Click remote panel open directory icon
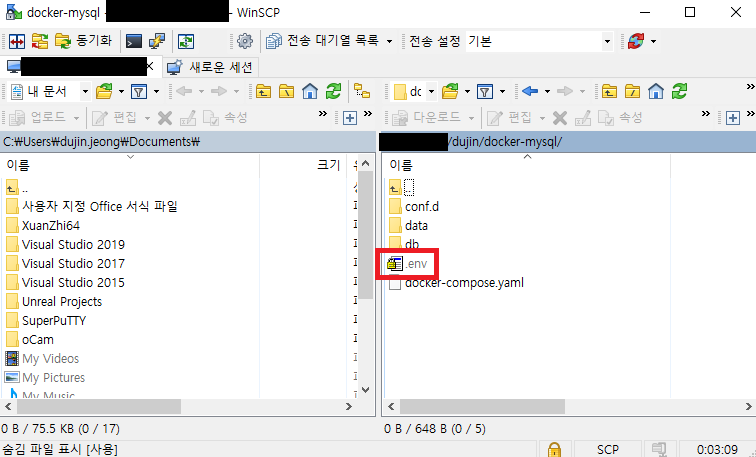Image resolution: width=756 pixels, height=457 pixels. tap(450, 91)
